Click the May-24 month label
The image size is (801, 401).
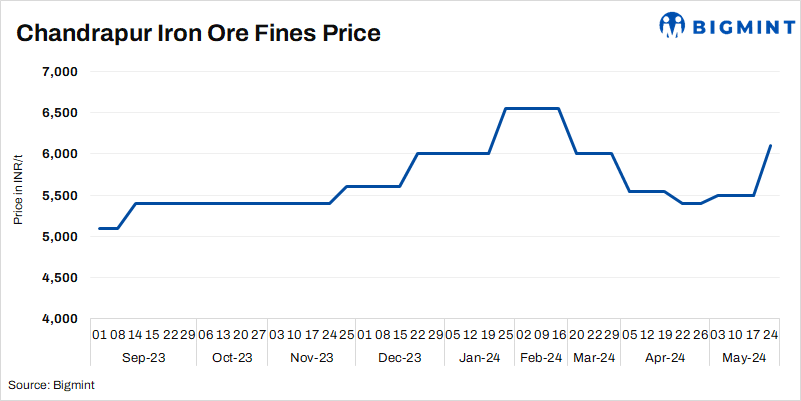pos(744,357)
